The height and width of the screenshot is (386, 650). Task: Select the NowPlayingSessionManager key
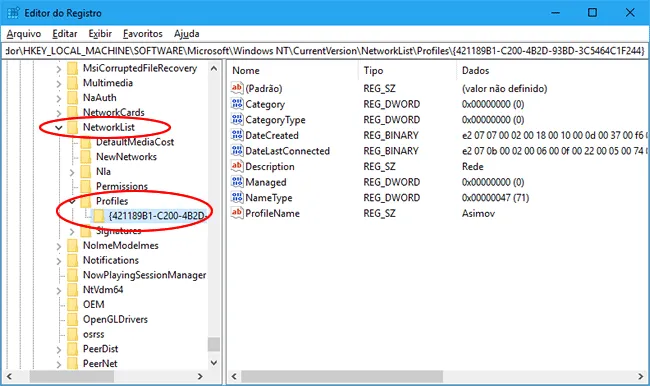pyautogui.click(x=144, y=275)
